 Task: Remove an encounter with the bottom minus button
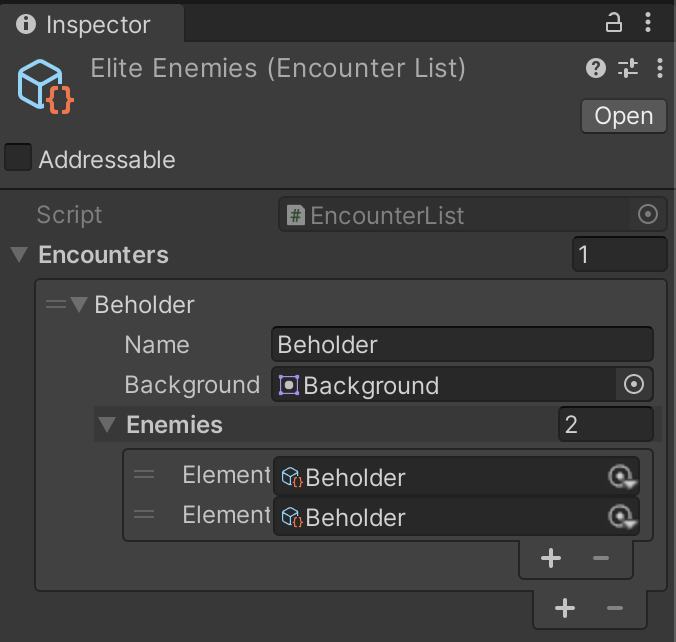[x=614, y=608]
